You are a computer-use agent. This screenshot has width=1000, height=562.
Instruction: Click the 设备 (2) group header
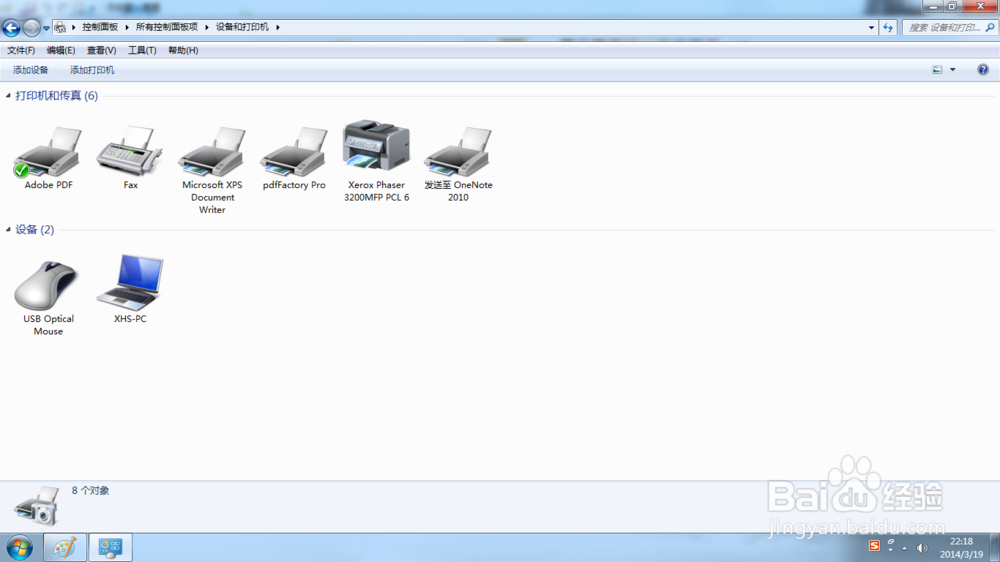[x=34, y=230]
